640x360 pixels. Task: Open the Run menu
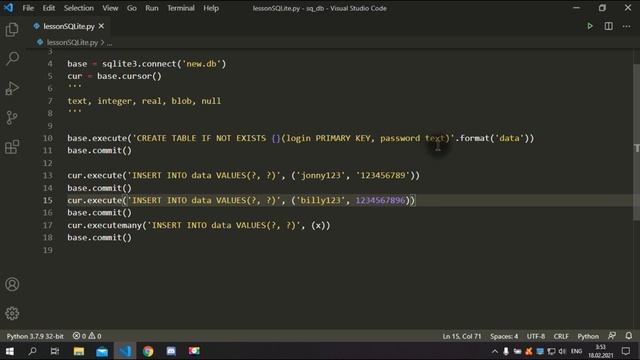[x=152, y=8]
